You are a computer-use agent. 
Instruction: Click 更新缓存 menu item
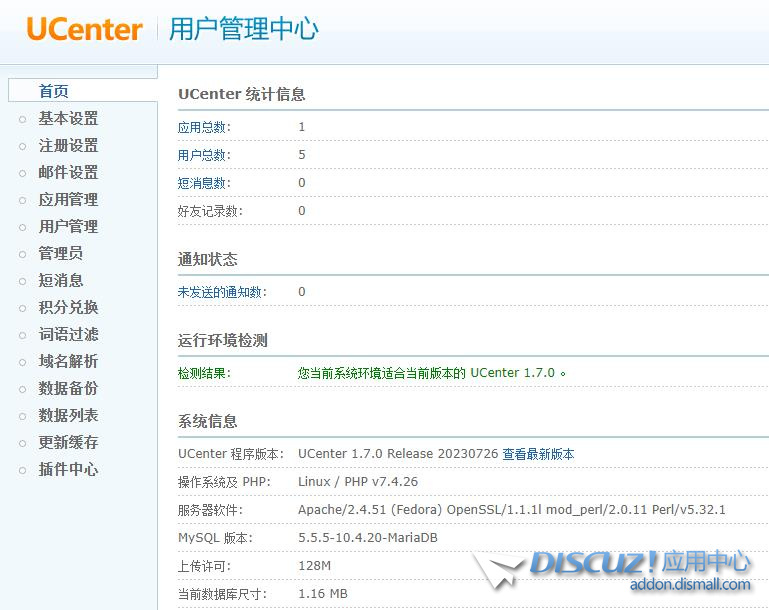(x=68, y=442)
